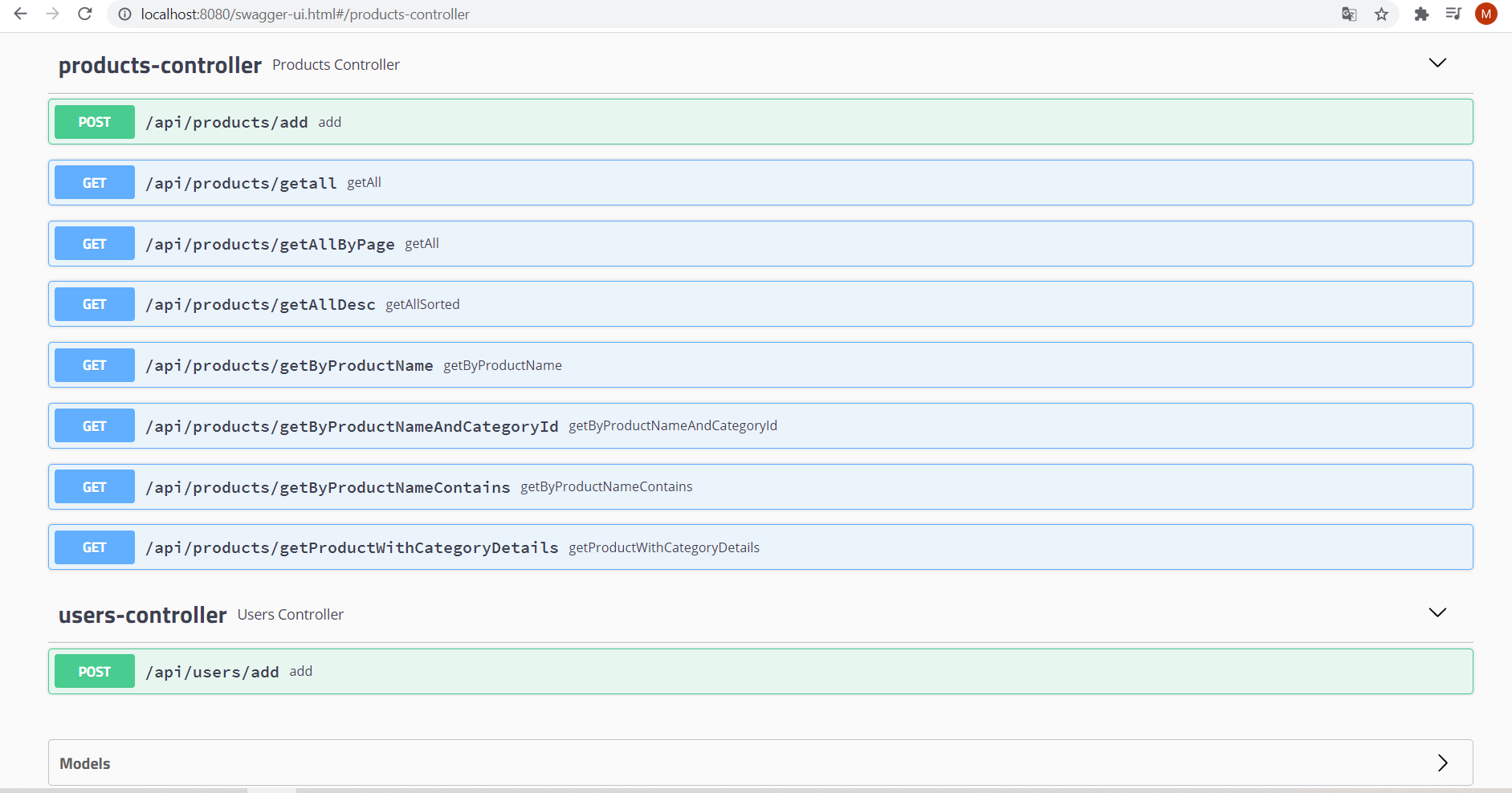
Task: Click the 'getProductWithCategoryDetails' summary text
Action: click(x=664, y=547)
